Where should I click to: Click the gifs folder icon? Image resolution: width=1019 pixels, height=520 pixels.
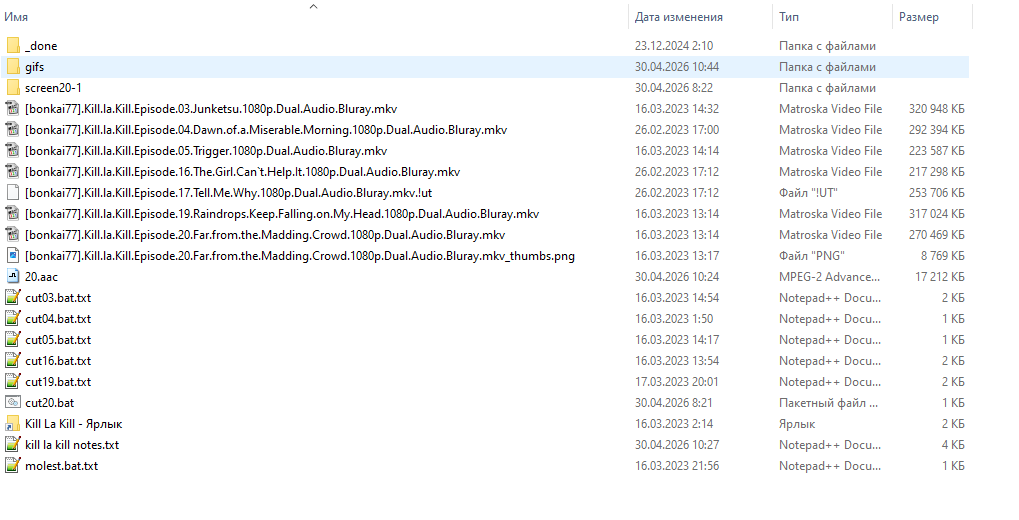13,66
